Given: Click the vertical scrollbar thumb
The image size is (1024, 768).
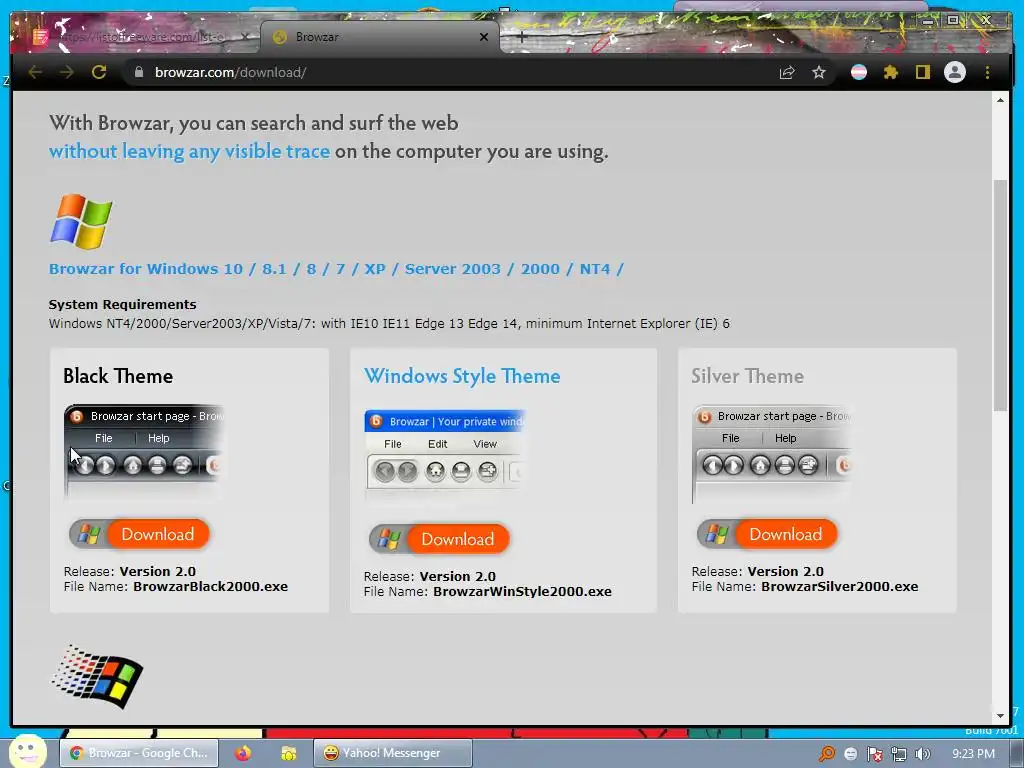Looking at the screenshot, I should pos(1000,295).
